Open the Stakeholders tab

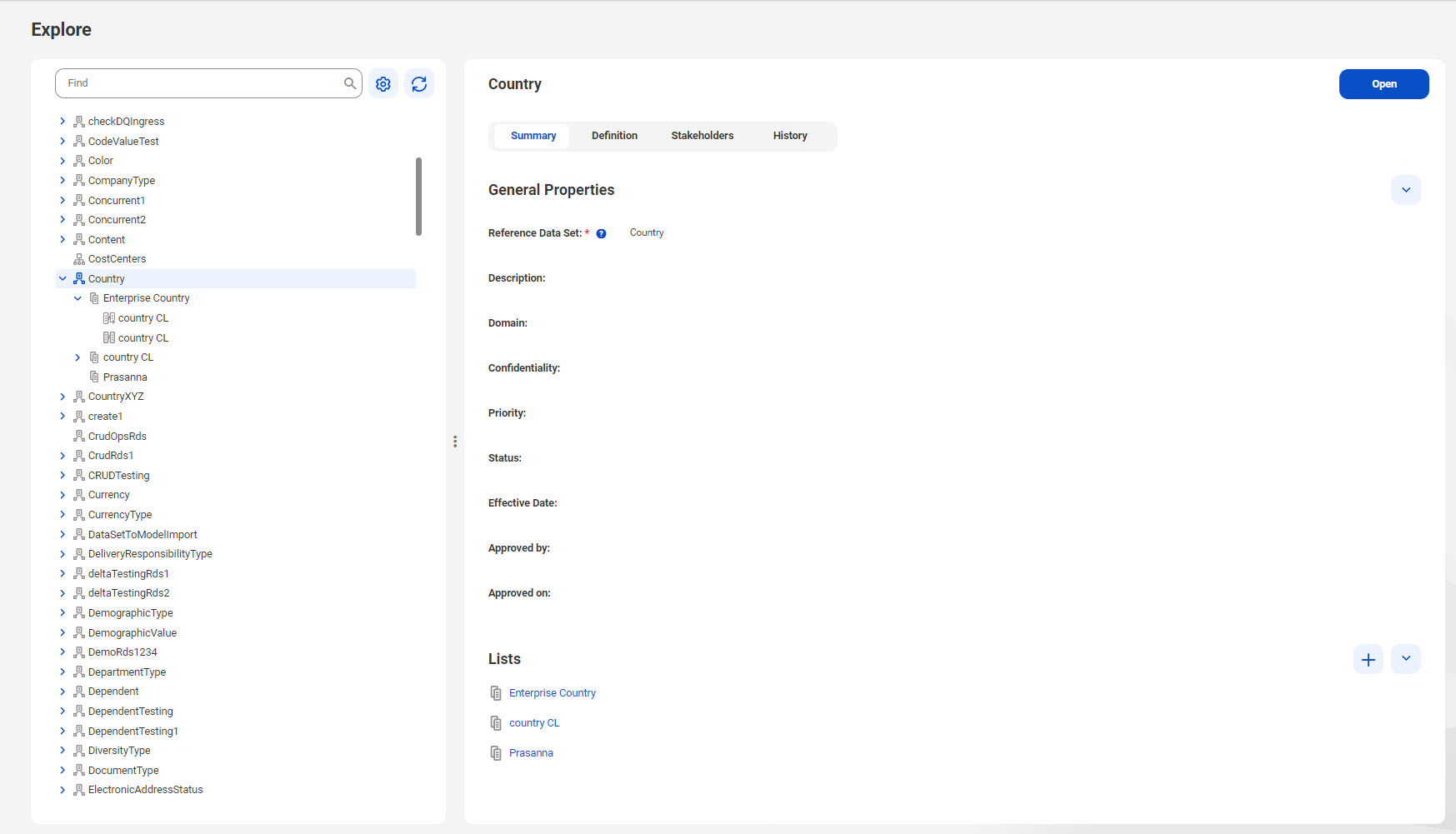[703, 136]
